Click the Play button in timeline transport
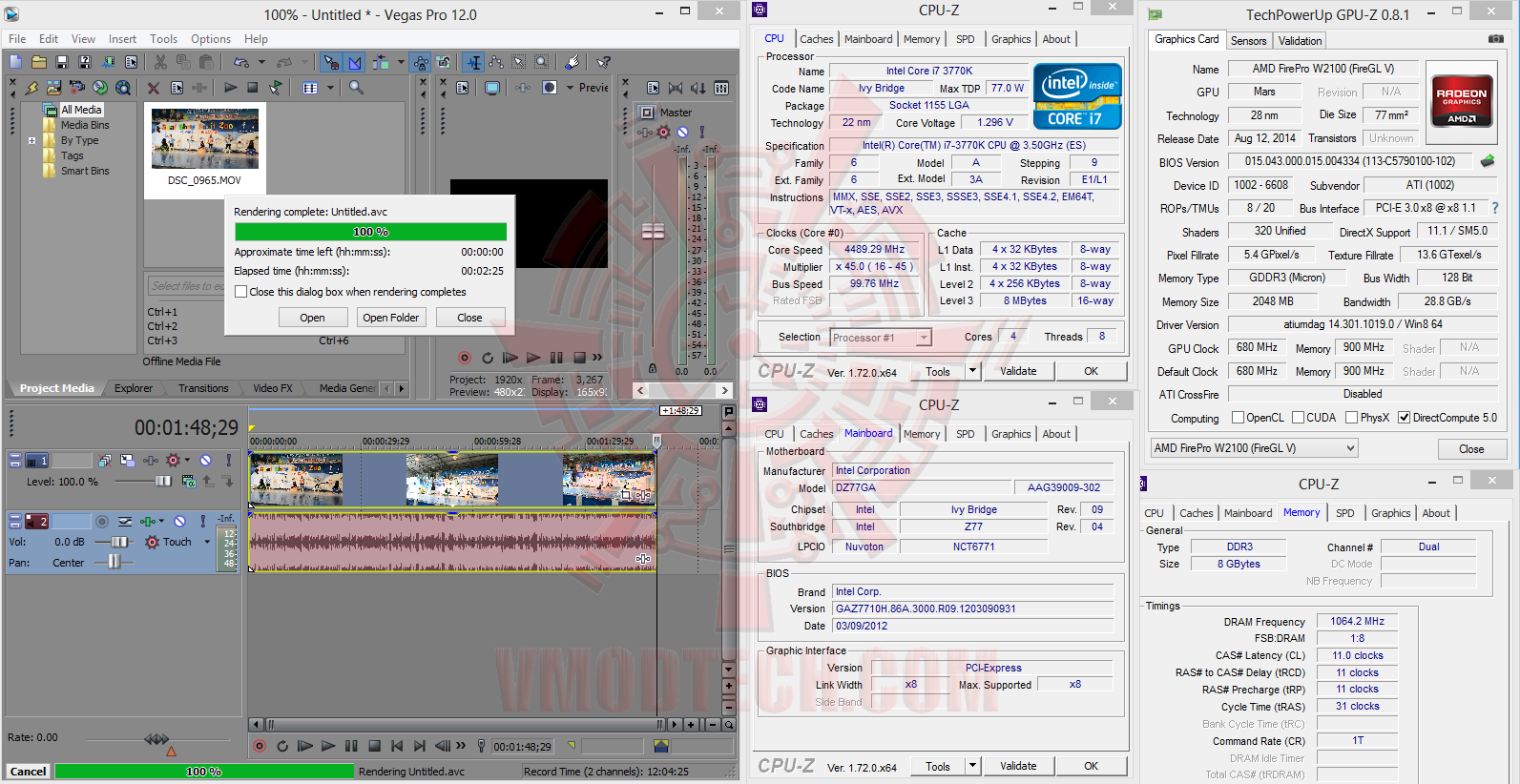 coord(328,746)
